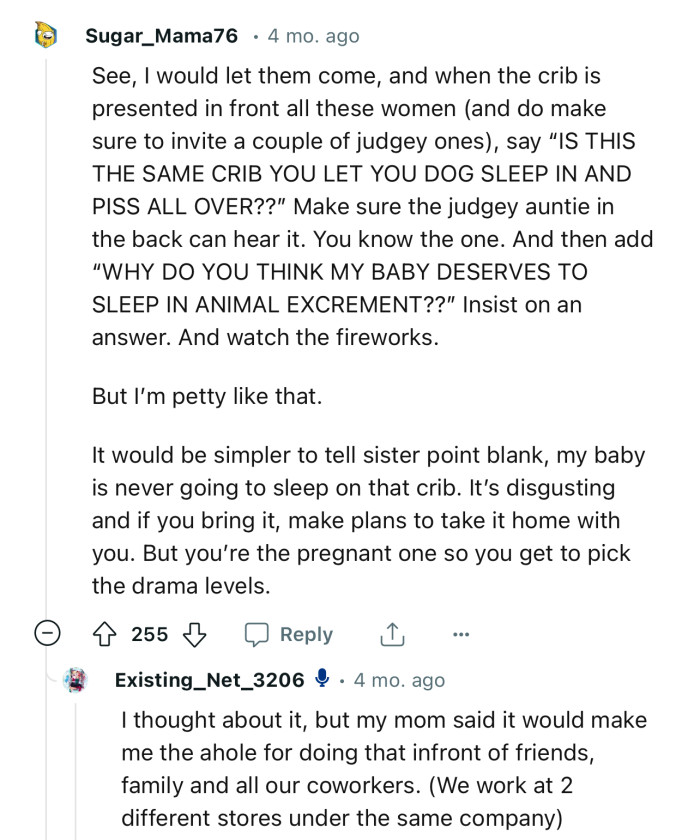
Task: Click the share icon below the comment
Action: [x=392, y=634]
